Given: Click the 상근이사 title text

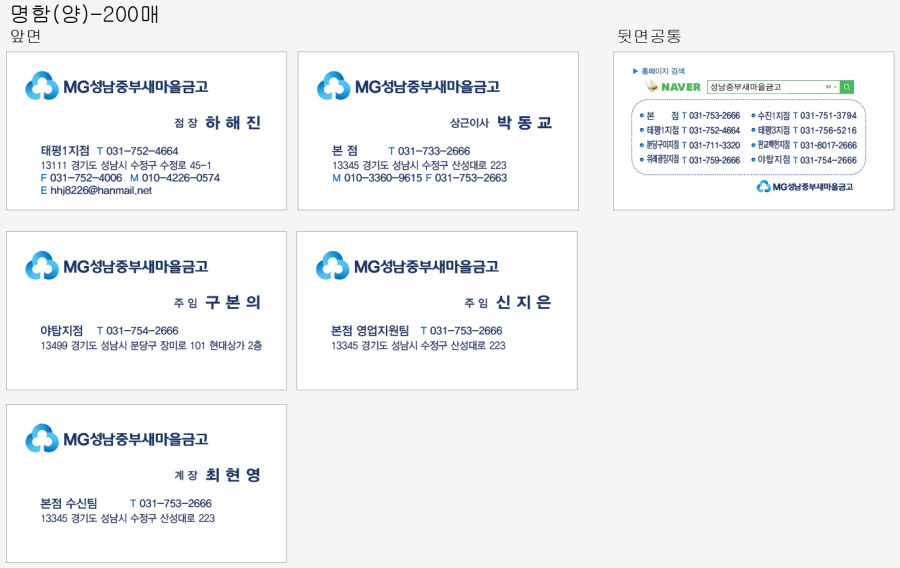Looking at the screenshot, I should (470, 123).
